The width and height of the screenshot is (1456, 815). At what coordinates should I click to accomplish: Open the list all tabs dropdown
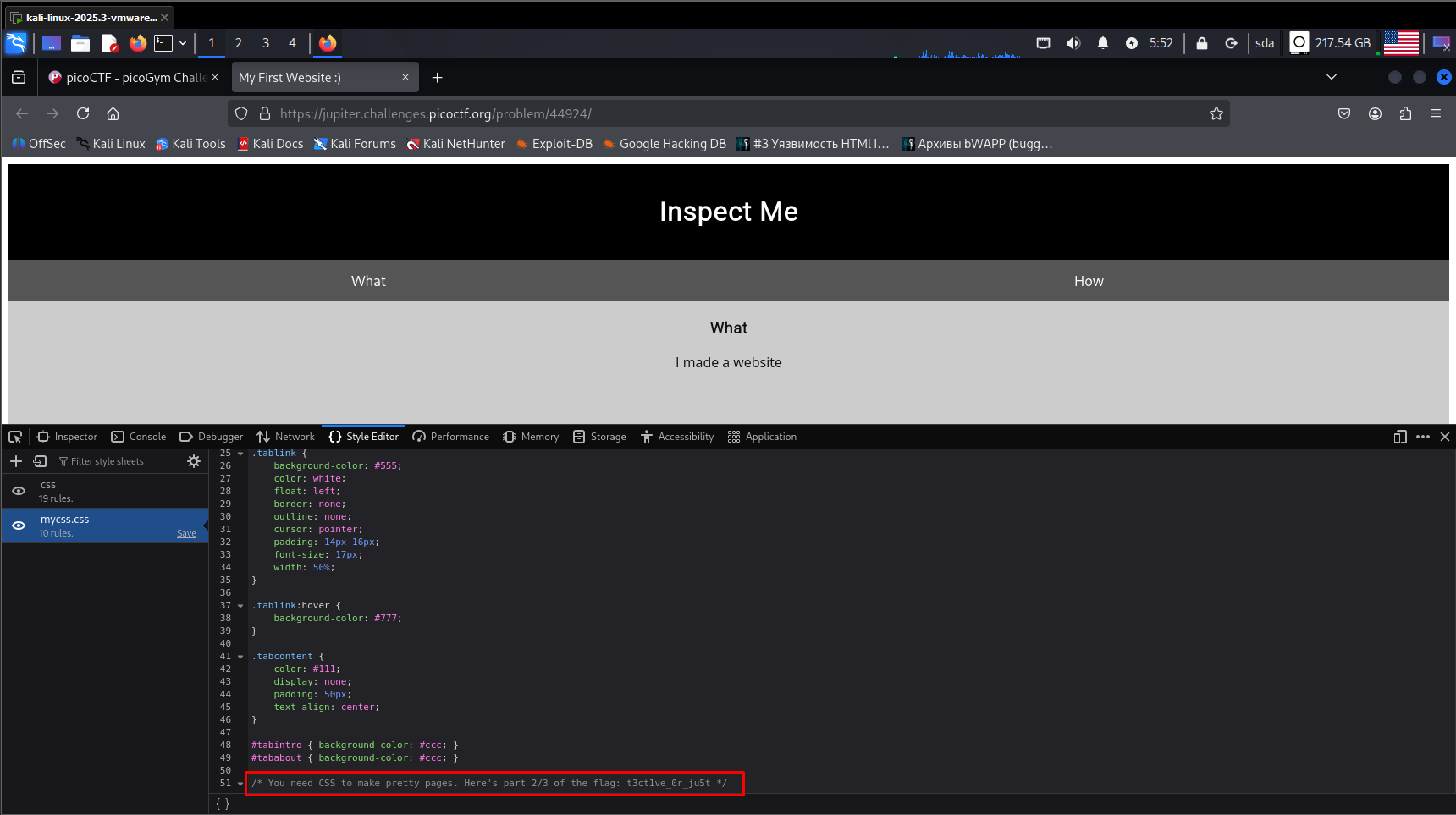[1331, 77]
